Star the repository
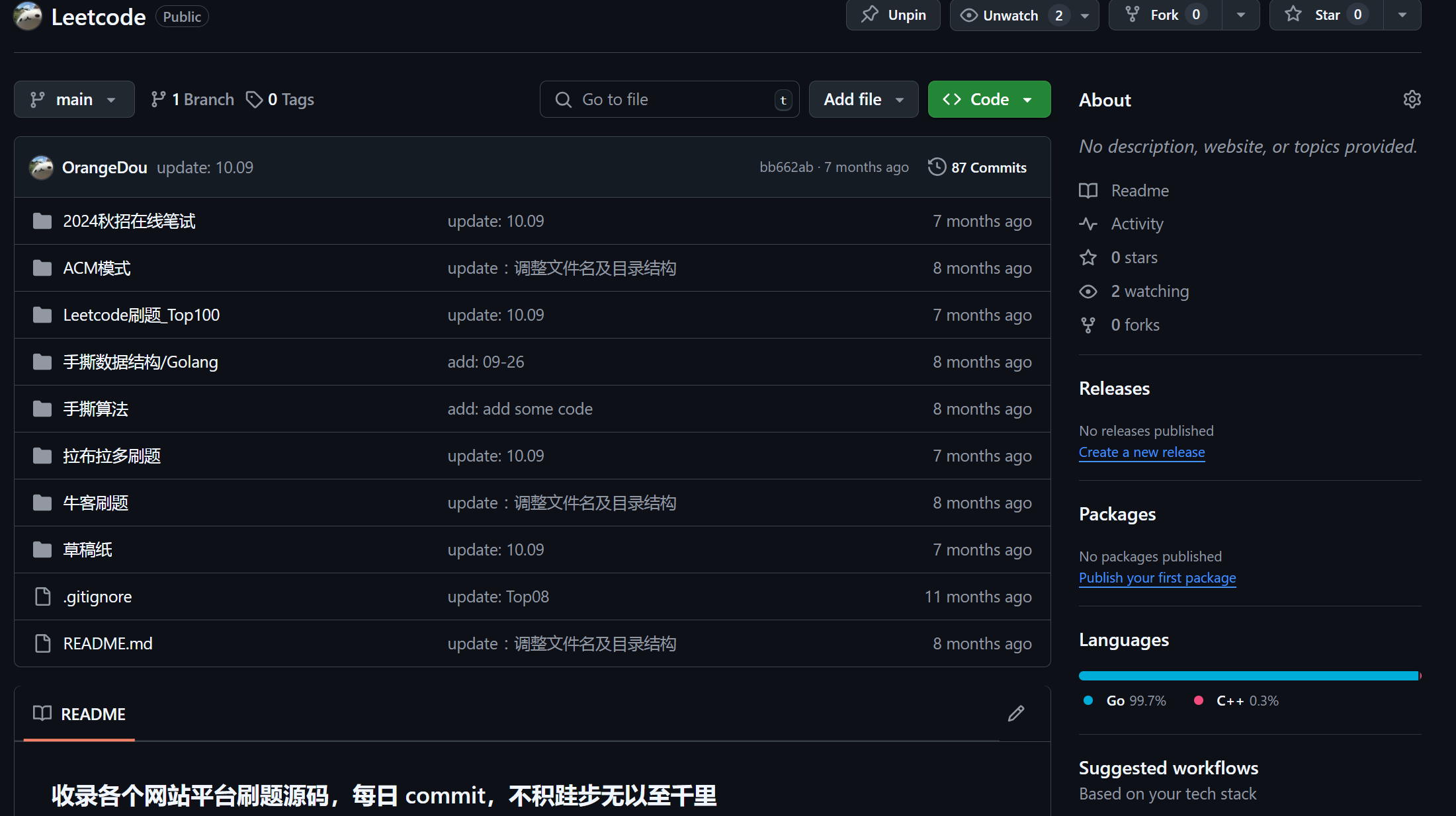Image resolution: width=1456 pixels, height=816 pixels. pyautogui.click(x=1326, y=15)
